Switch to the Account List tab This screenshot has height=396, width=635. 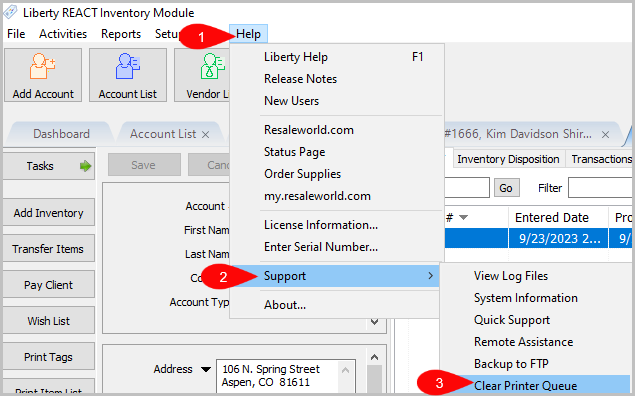[x=163, y=134]
